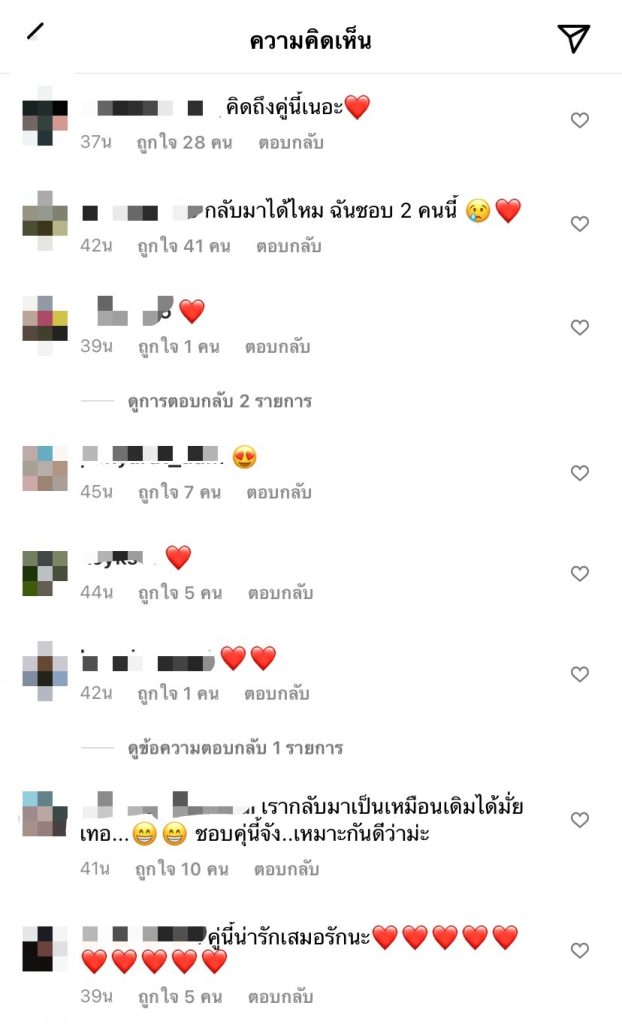
Task: Heart the 44-week single heart comment
Action: point(580,573)
